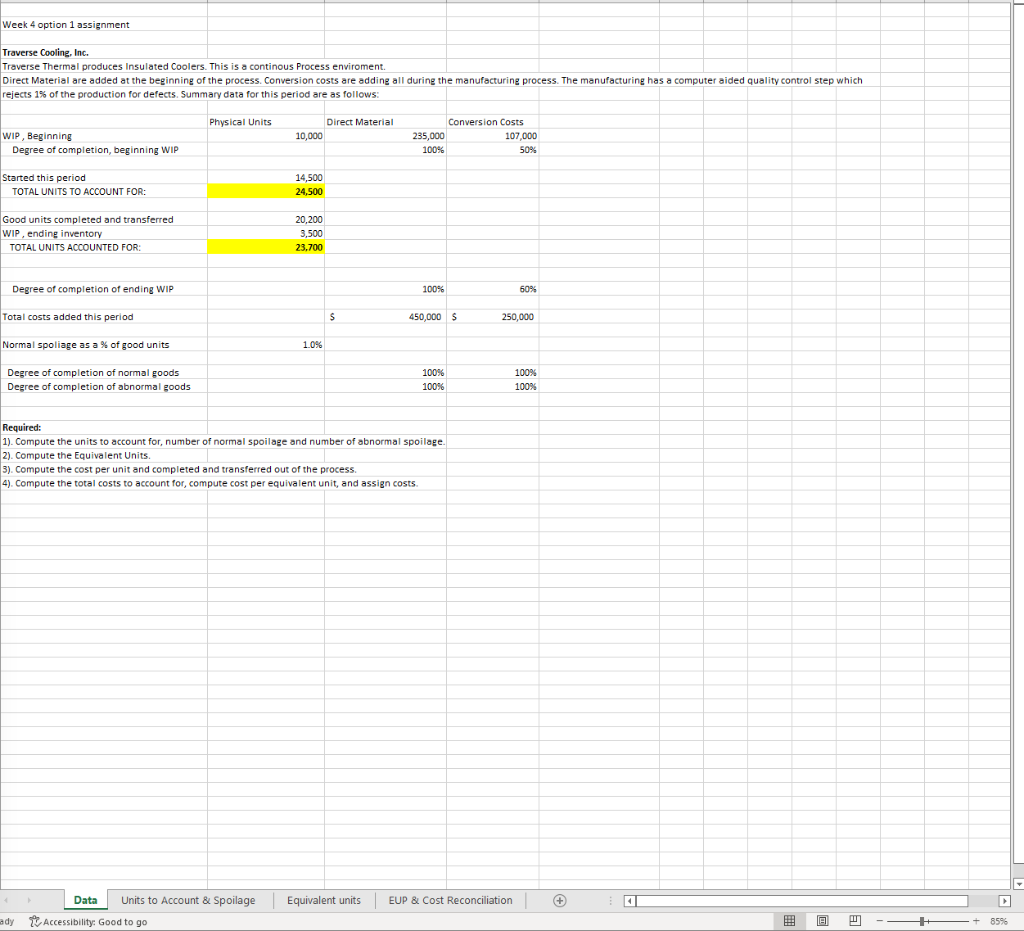Click the zoom out minus button
The image size is (1024, 931).
(x=880, y=921)
